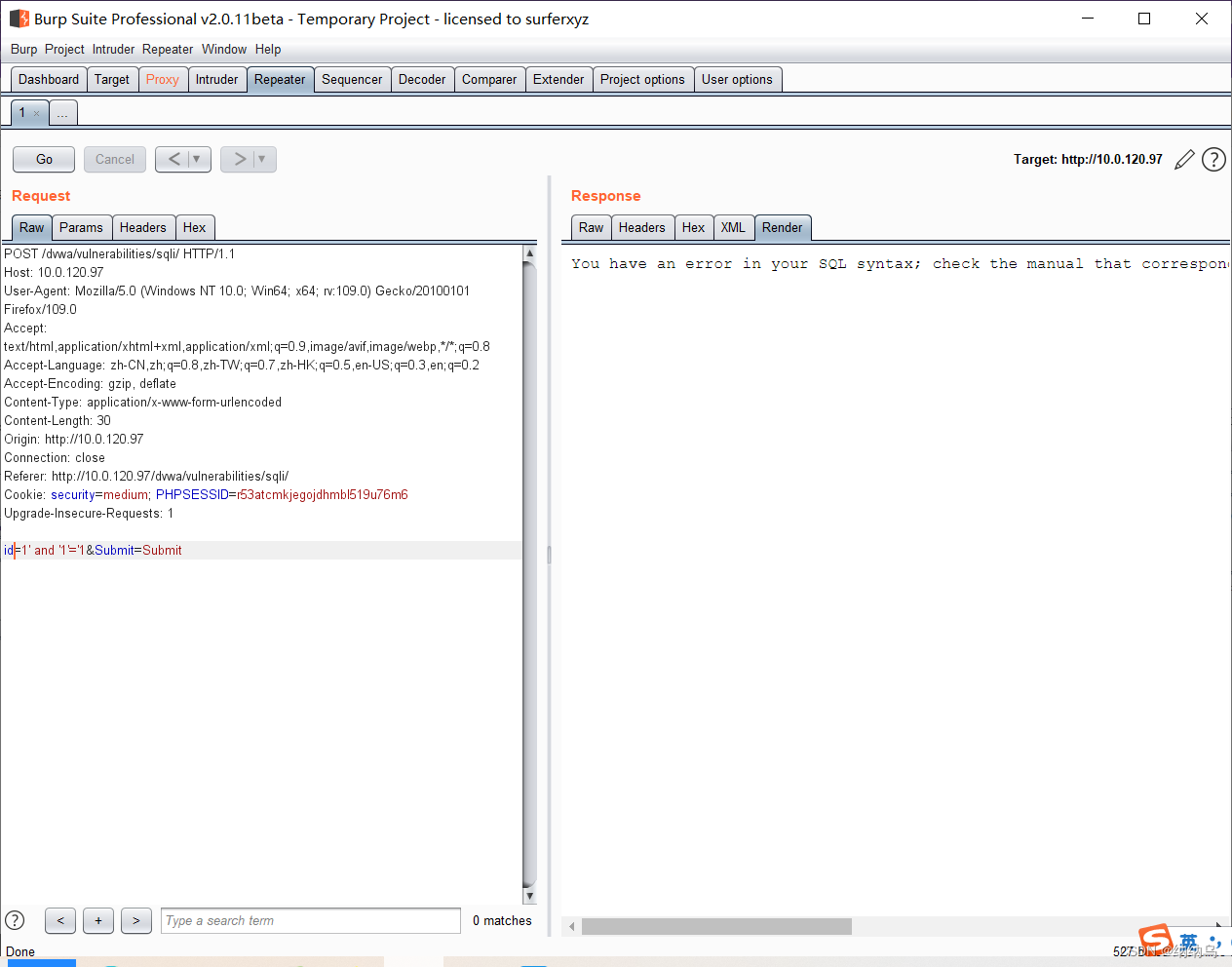
Task: Switch to the Dashboard tab
Action: click(x=49, y=79)
